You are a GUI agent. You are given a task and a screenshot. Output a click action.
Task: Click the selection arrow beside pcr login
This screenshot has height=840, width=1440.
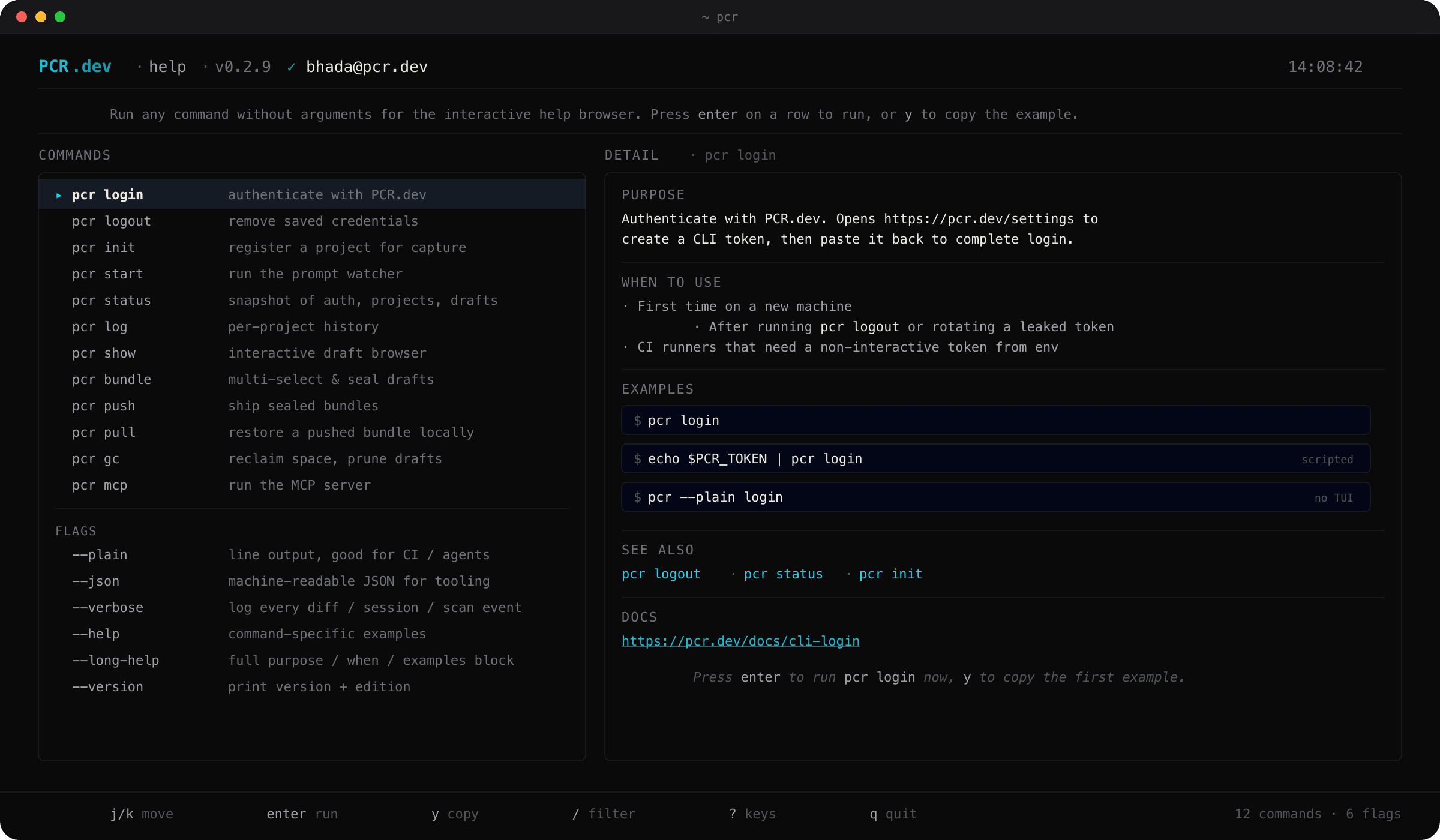coord(59,195)
